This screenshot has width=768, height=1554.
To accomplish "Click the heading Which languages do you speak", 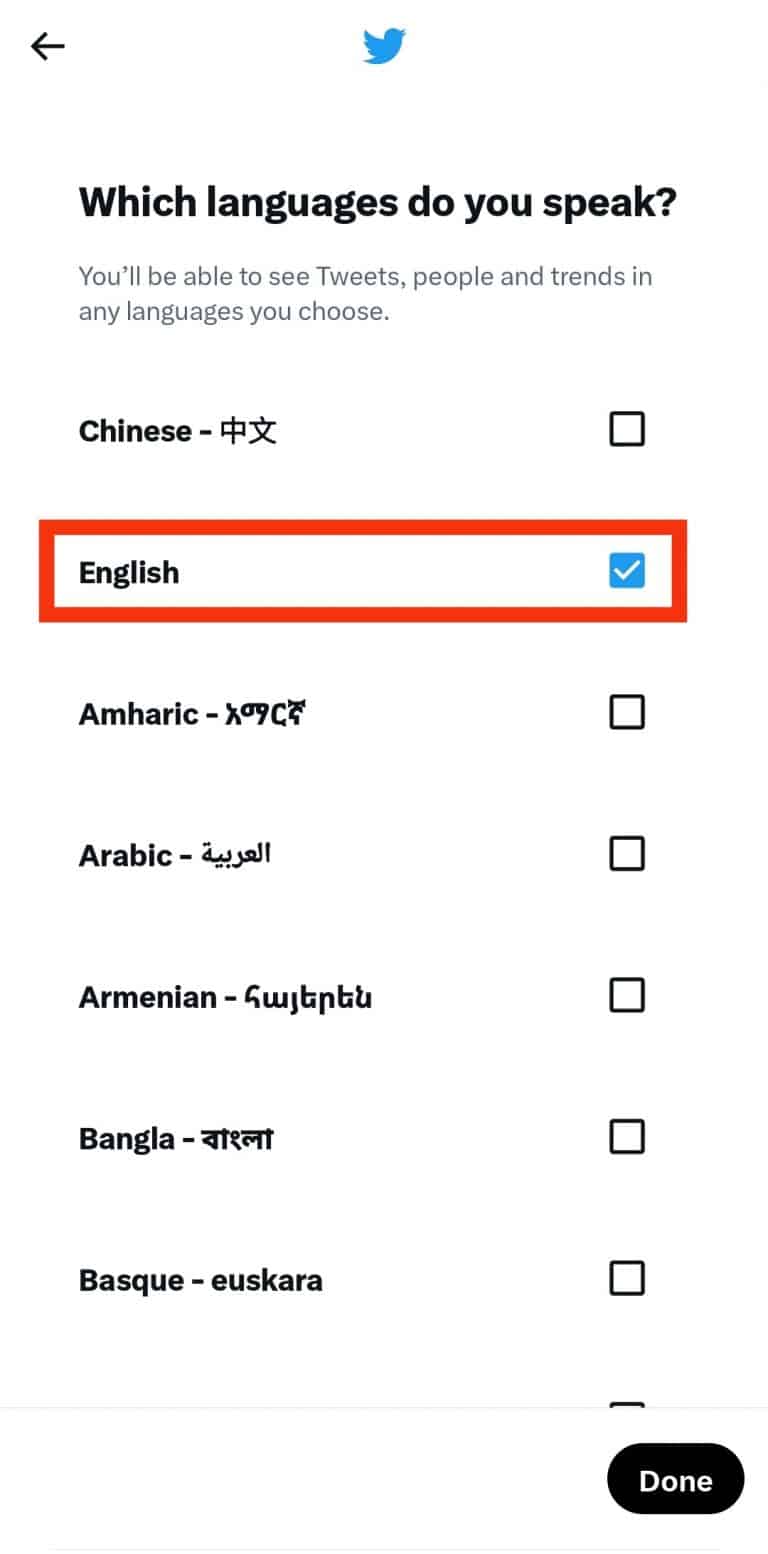I will [378, 202].
